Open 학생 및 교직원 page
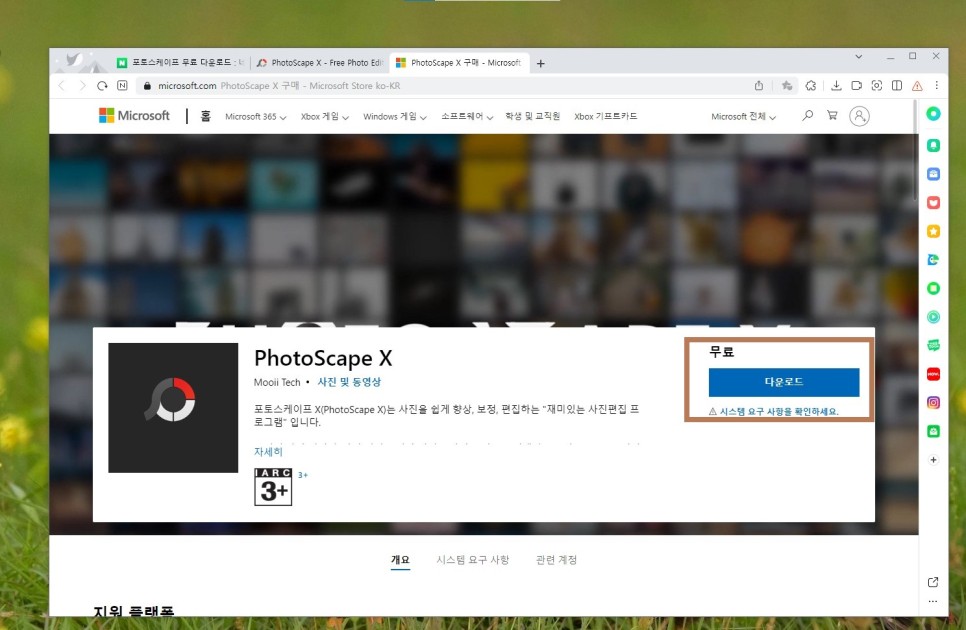 (532, 116)
